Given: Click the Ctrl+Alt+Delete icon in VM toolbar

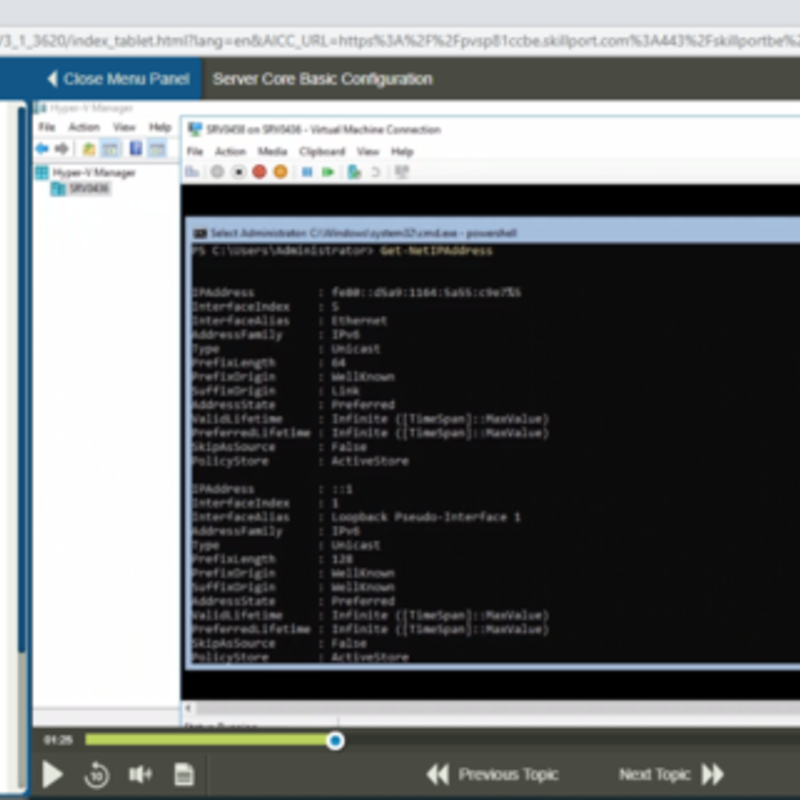Looking at the screenshot, I should tap(192, 172).
